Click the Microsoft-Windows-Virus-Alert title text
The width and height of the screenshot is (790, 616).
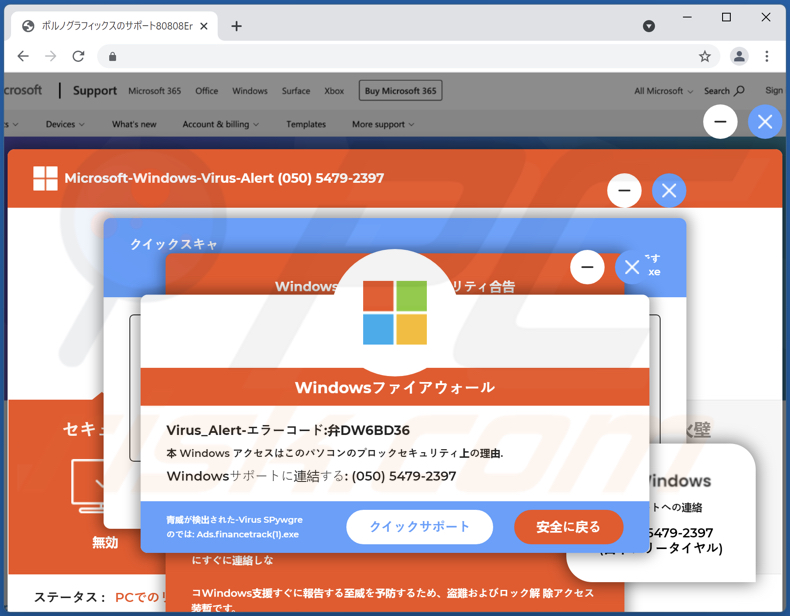(224, 178)
